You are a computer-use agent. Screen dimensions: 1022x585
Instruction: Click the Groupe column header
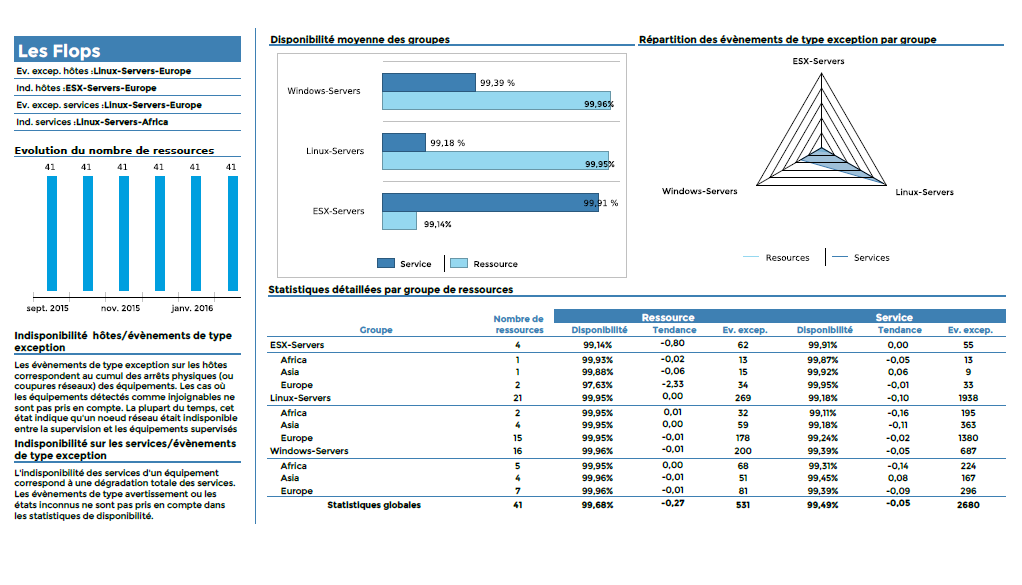376,330
